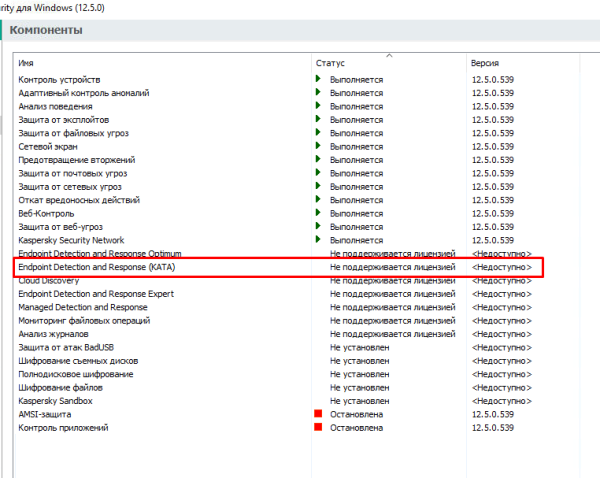Screen dimensions: 600x478
Task: Select Шифрование файлов component
Action: click(x=60, y=388)
